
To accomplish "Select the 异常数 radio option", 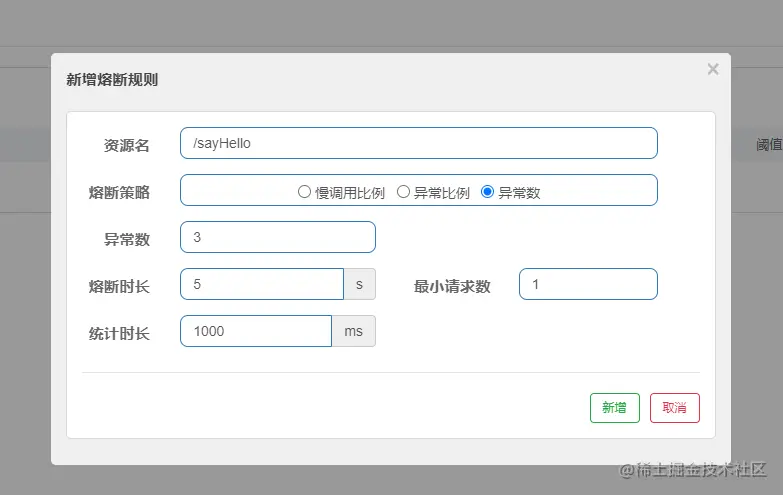I will click(487, 192).
